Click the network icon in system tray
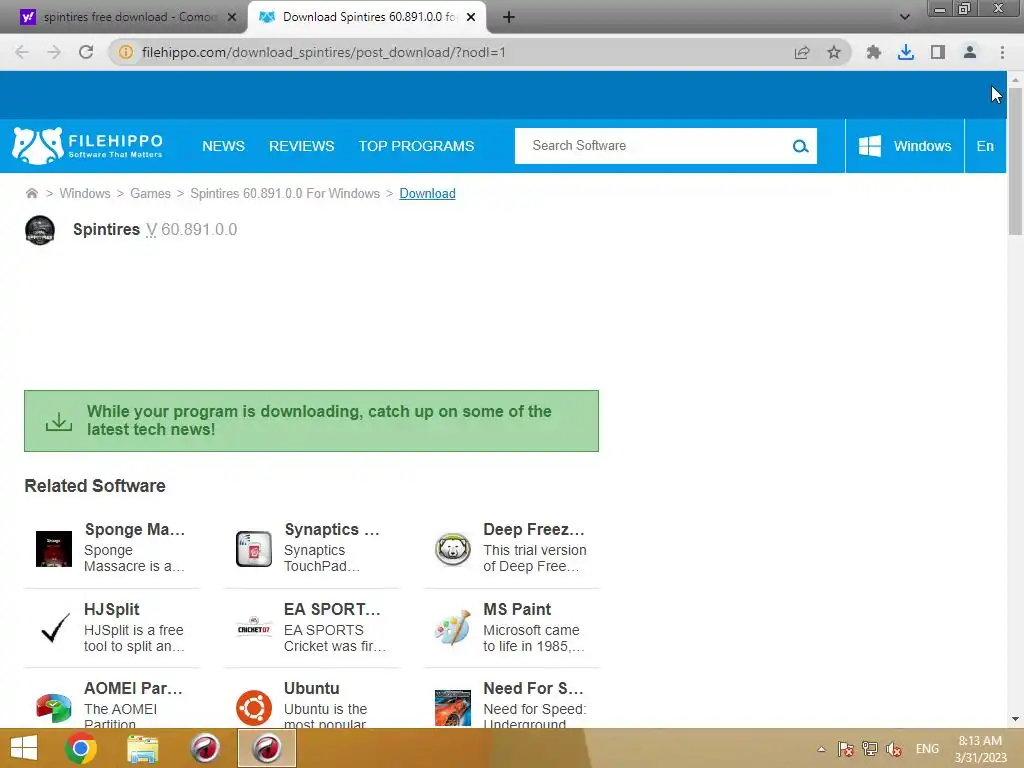 pos(870,749)
